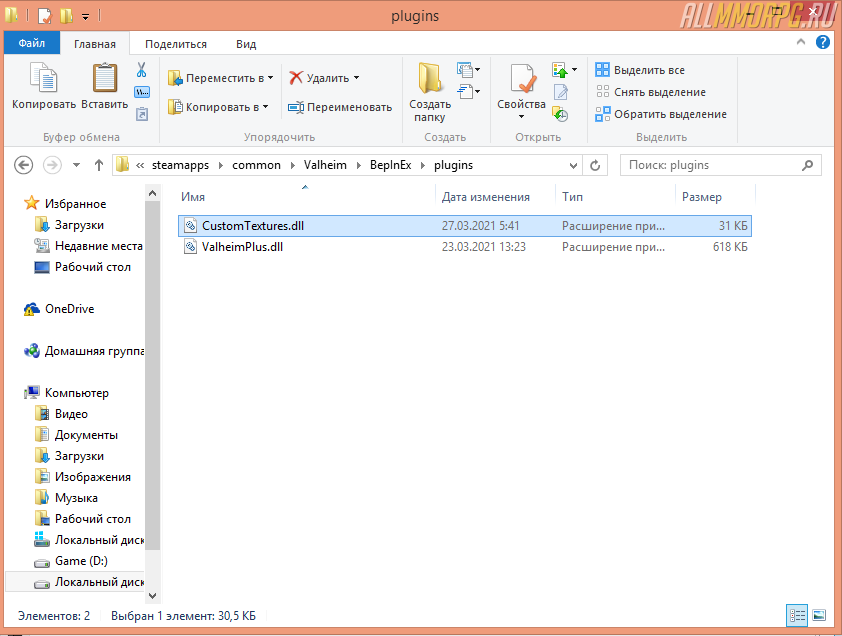
Task: Select the ValheimPlus.dll file
Action: pos(464,247)
